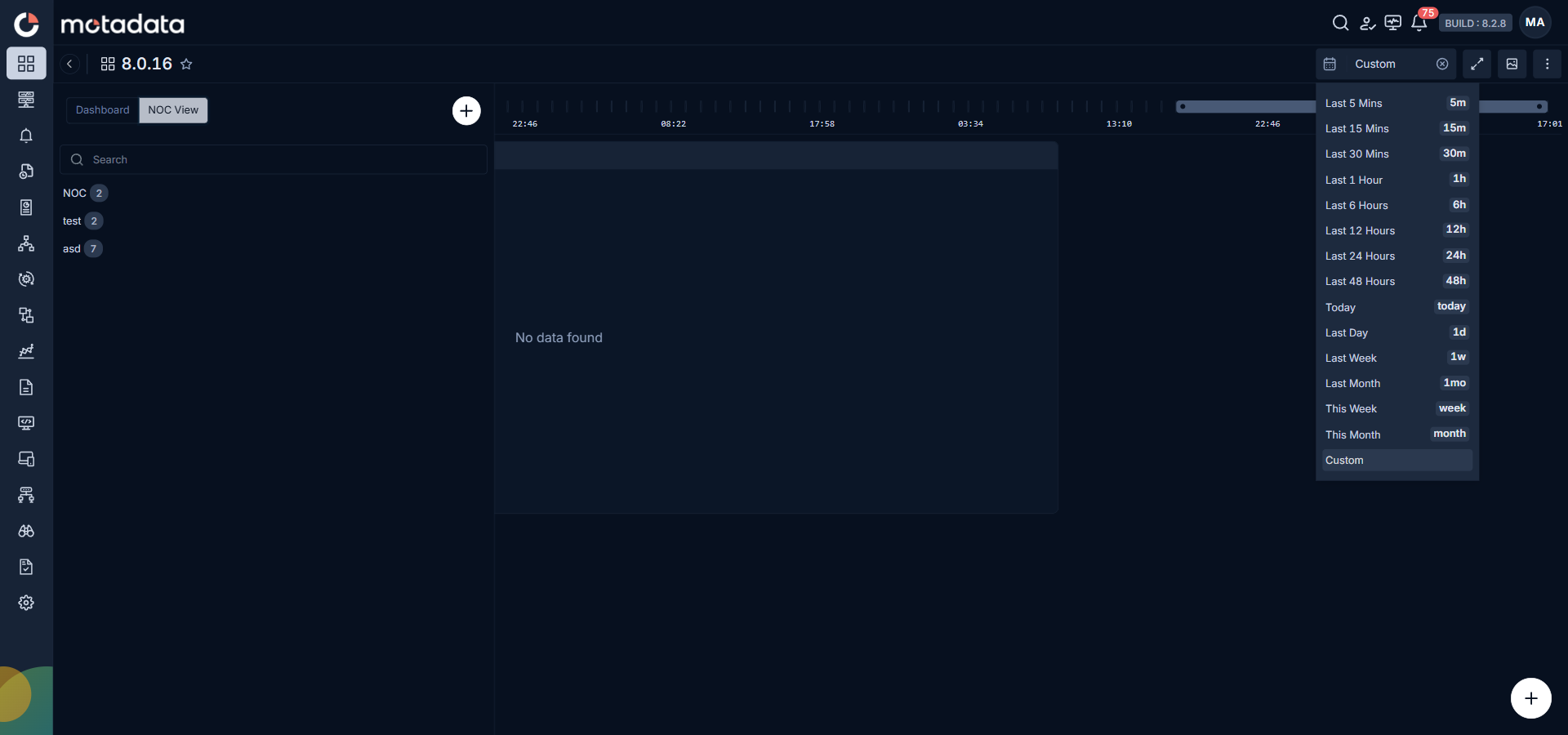Image resolution: width=1568 pixels, height=735 pixels.
Task: Choose the Custom time range entry
Action: point(1396,460)
